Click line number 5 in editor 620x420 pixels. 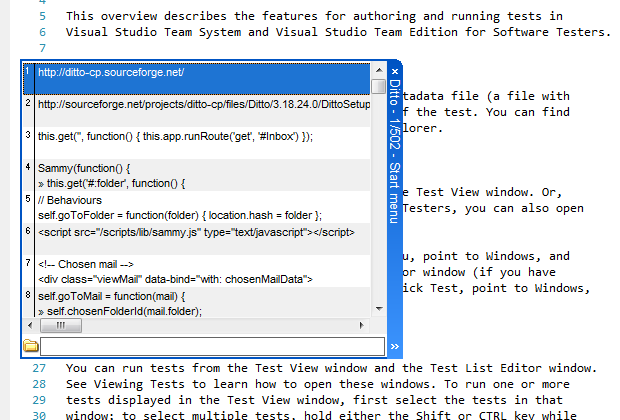[42, 16]
